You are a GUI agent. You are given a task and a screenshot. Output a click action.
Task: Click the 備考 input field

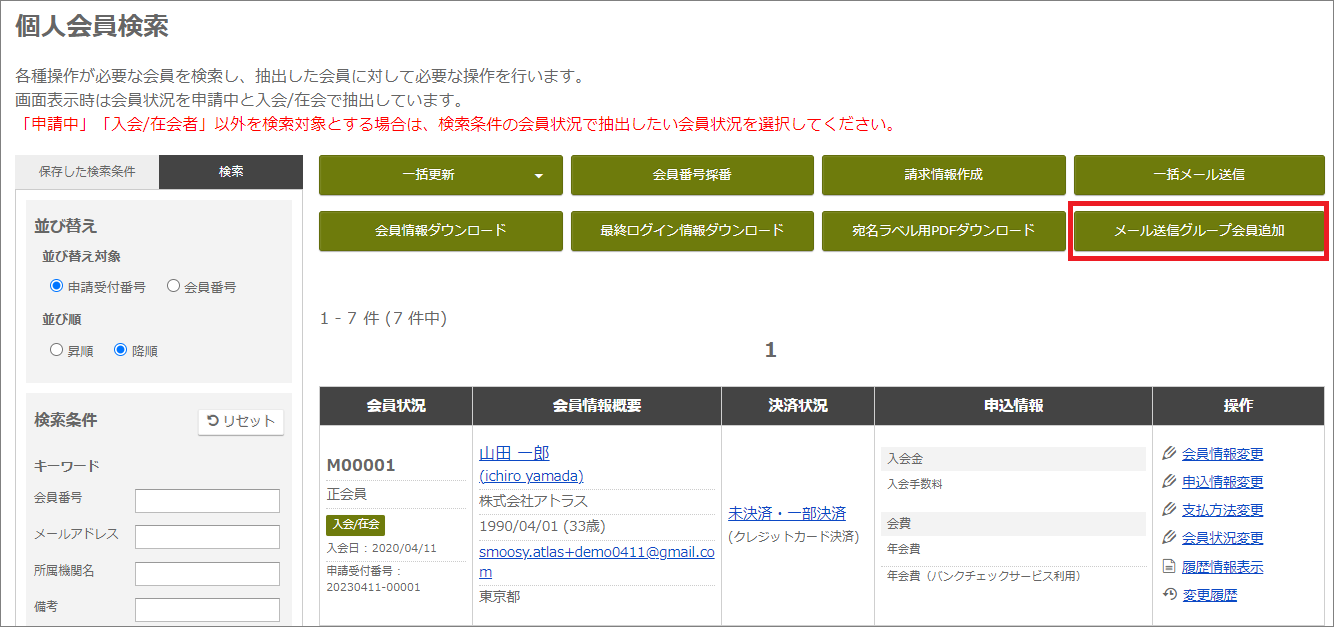(207, 609)
